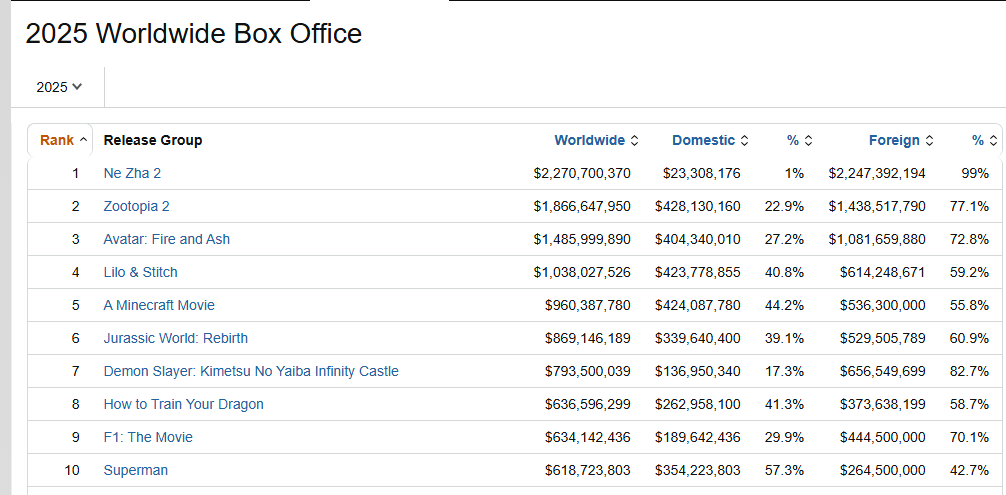Viewport: 1006px width, 495px height.
Task: Click sort arrows next to domestic % column
Action: tap(808, 140)
